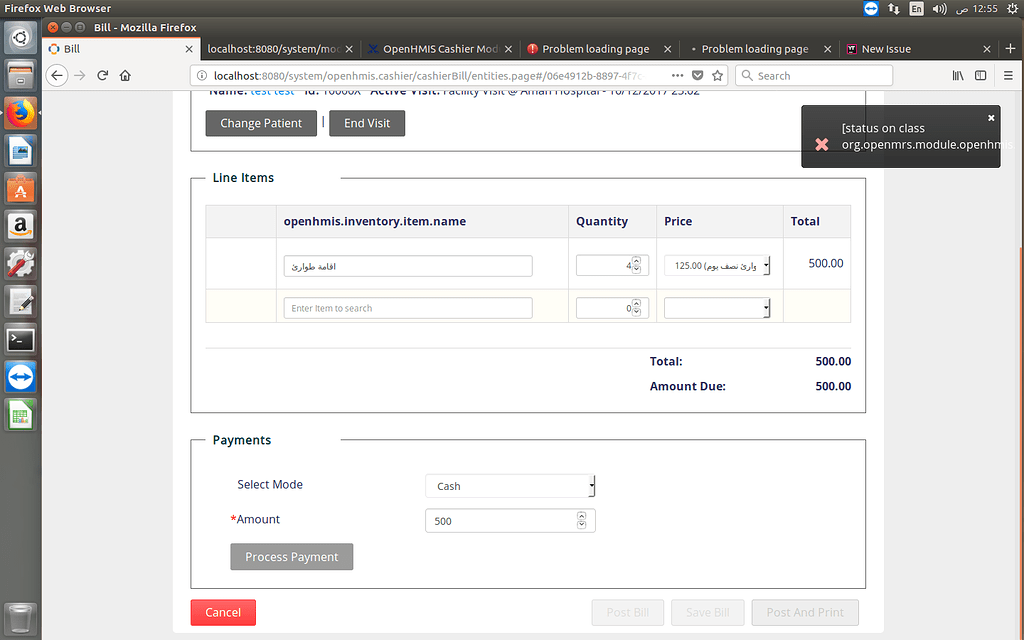Reload the Bill page
This screenshot has width=1024, height=640.
tap(103, 75)
